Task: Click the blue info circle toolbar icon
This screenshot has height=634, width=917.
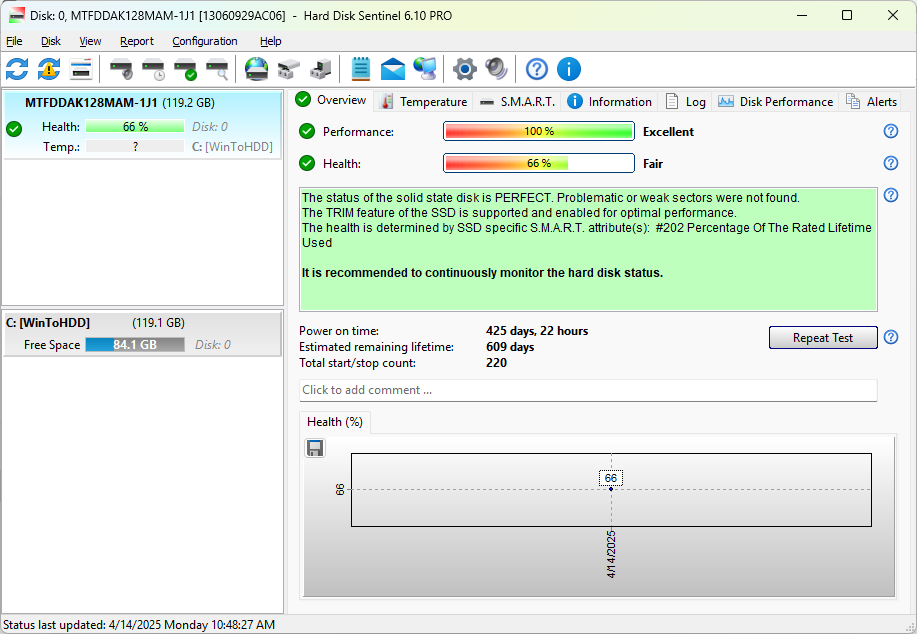Action: [568, 69]
